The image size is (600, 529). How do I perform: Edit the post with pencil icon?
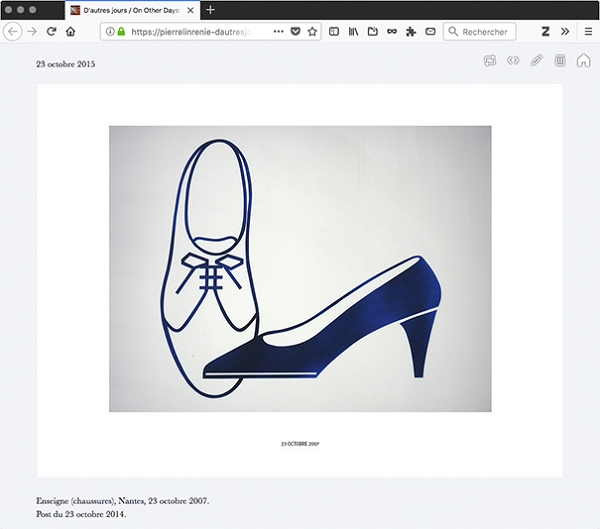[537, 61]
